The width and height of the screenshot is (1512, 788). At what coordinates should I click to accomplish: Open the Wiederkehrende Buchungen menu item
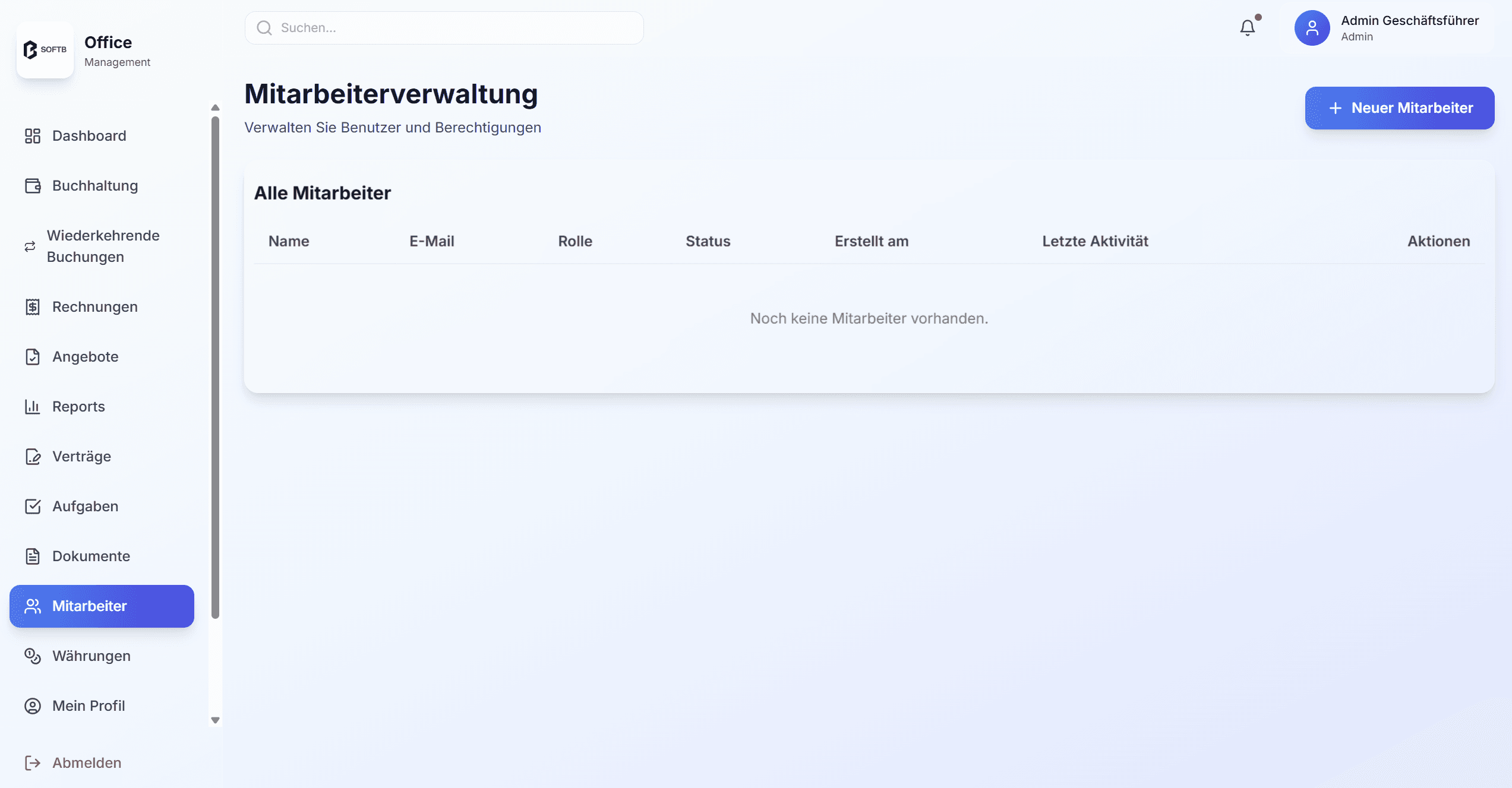103,246
